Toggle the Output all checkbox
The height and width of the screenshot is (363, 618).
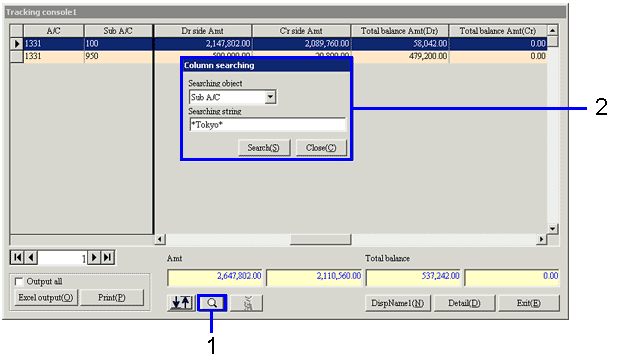tap(19, 281)
